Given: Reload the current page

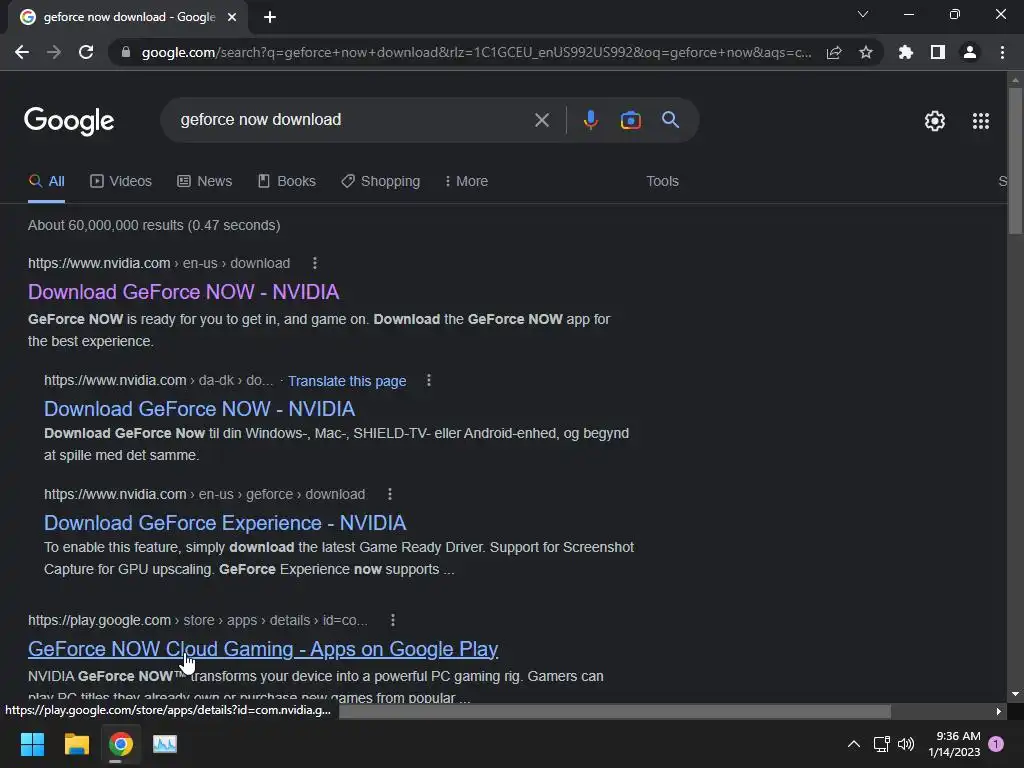Looking at the screenshot, I should (86, 52).
